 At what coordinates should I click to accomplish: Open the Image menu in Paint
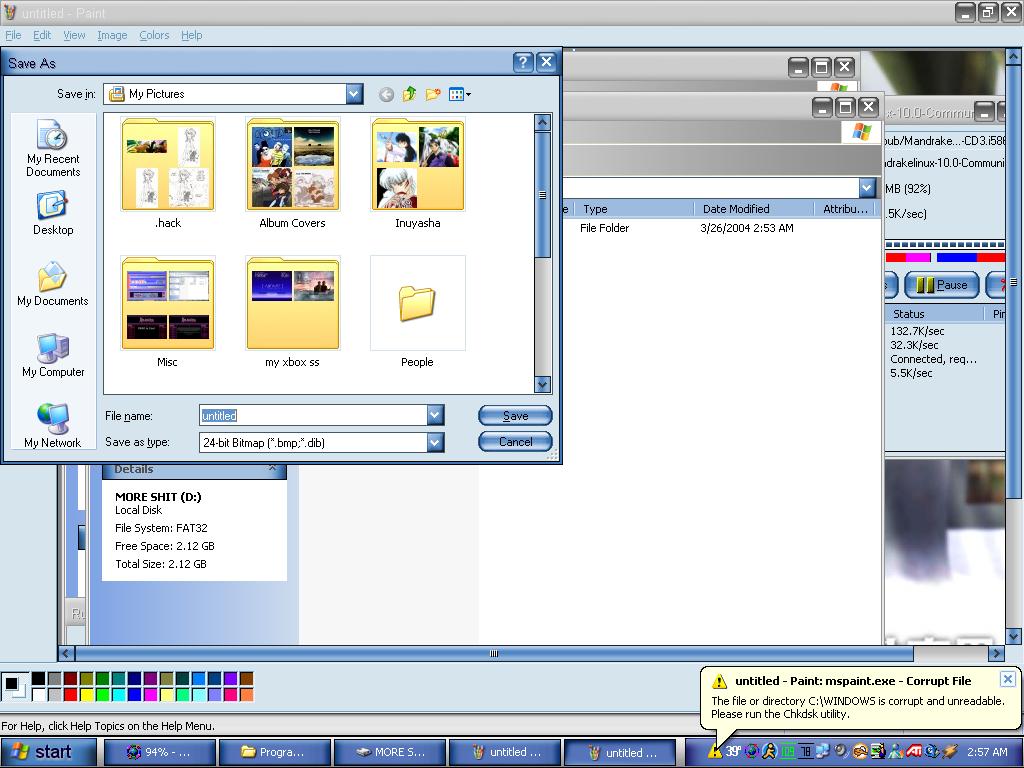(x=112, y=35)
